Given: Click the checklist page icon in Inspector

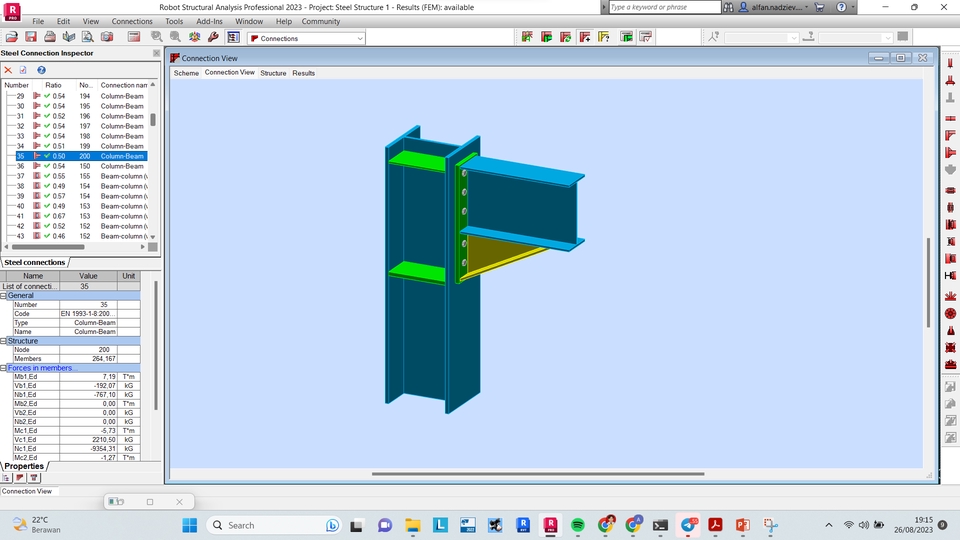Looking at the screenshot, I should coord(23,70).
